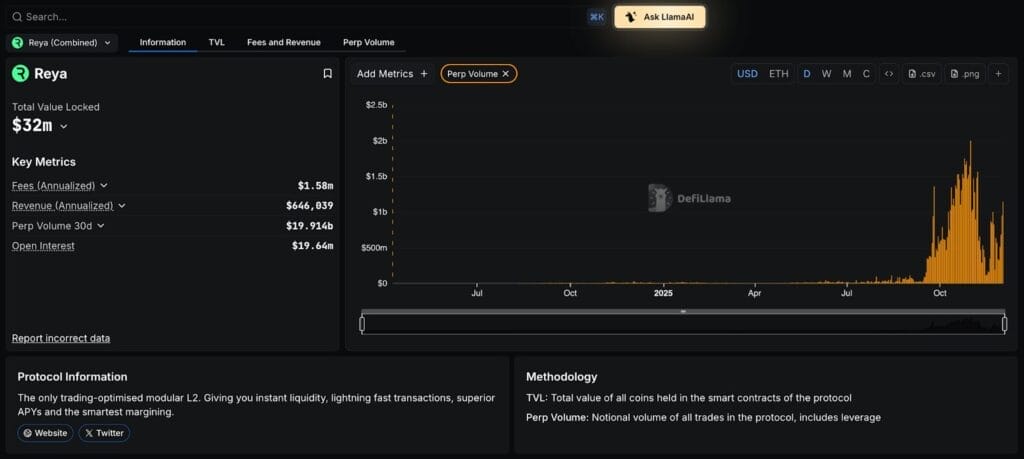Open Ask LlamaAI assistant
The image size is (1024, 459).
point(660,17)
